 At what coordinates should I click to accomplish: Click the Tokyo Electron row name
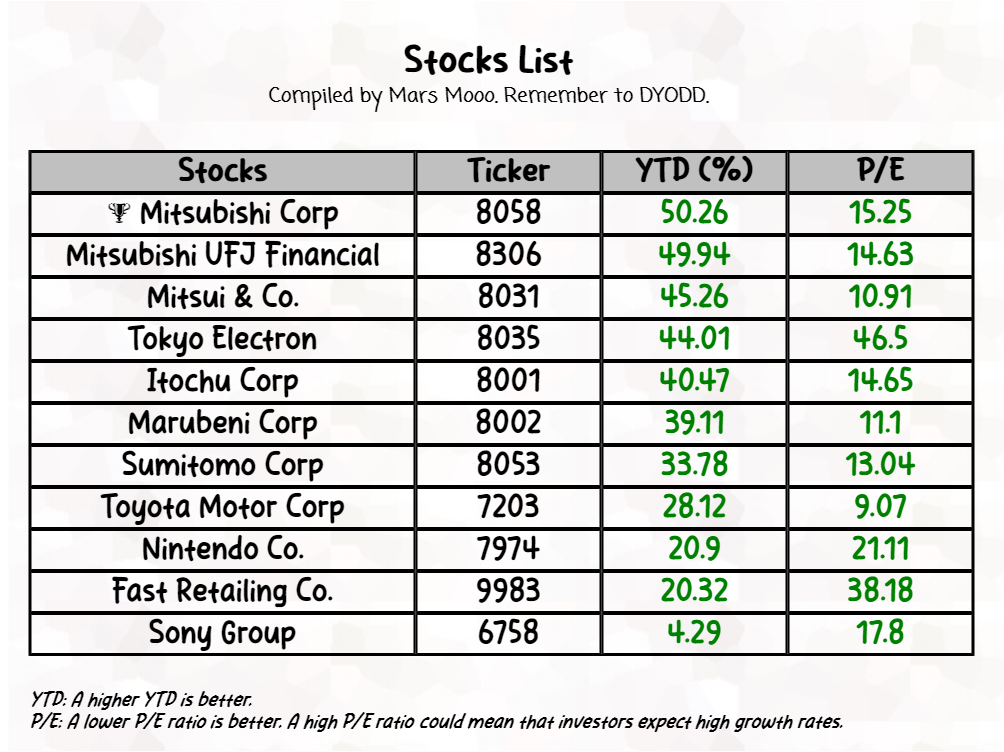click(222, 339)
